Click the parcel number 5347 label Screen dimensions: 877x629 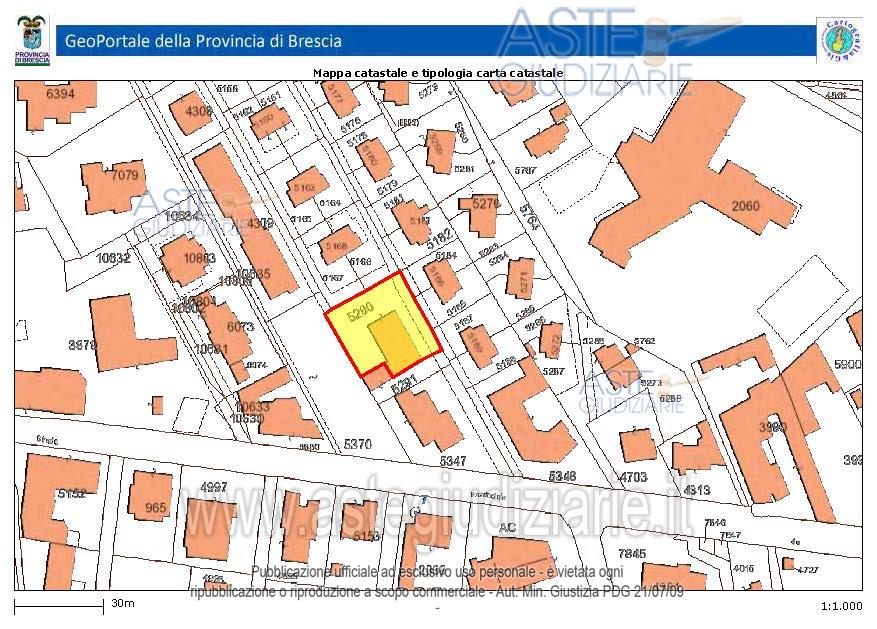coord(453,461)
